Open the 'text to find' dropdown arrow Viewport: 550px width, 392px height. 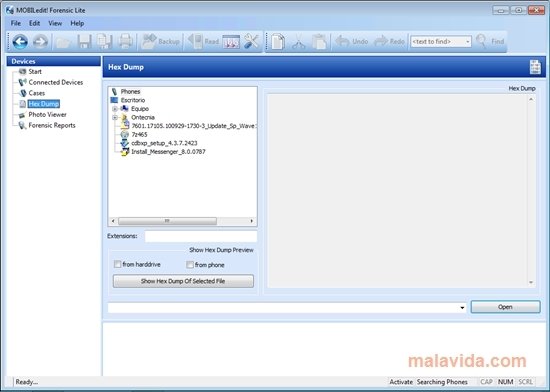pos(468,42)
